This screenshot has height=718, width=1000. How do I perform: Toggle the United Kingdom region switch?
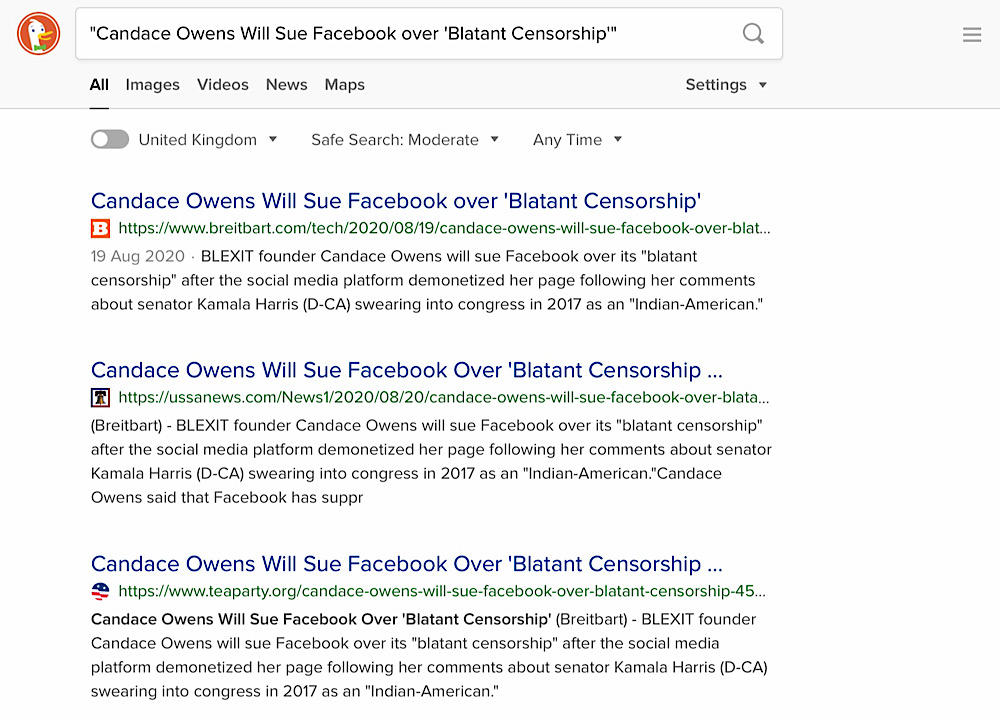coord(110,139)
